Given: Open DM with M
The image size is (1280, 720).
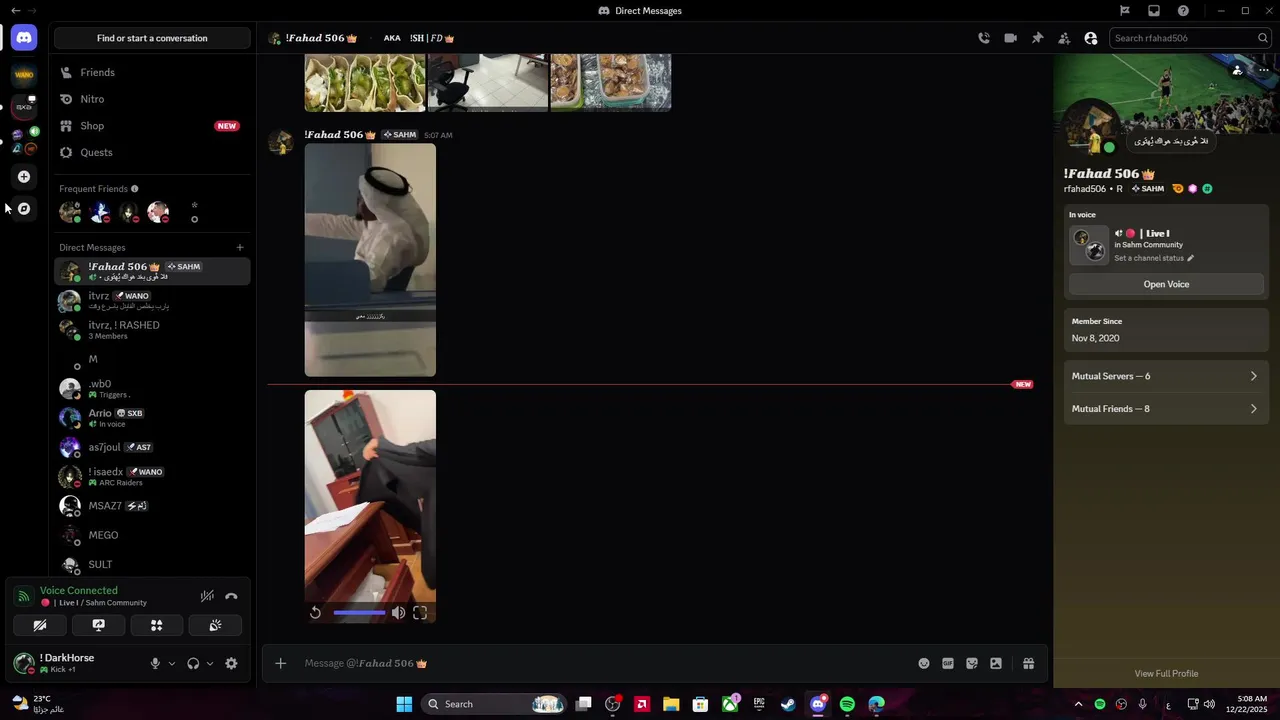Looking at the screenshot, I should coord(152,359).
